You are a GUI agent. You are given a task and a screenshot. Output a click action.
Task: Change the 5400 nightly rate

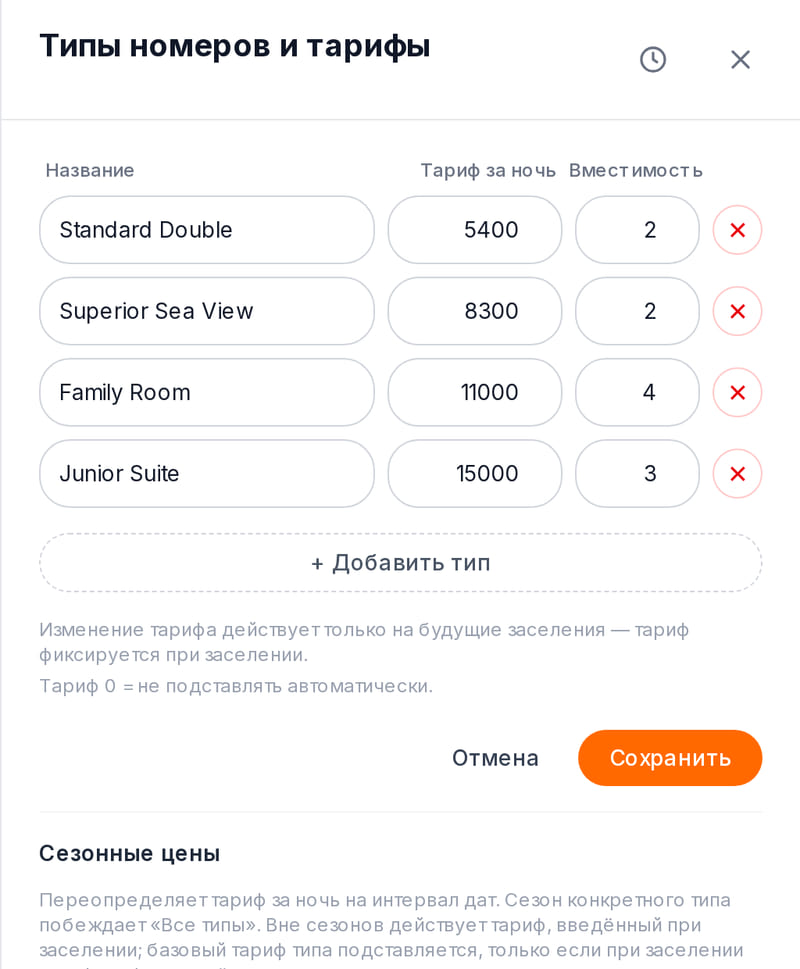point(475,230)
